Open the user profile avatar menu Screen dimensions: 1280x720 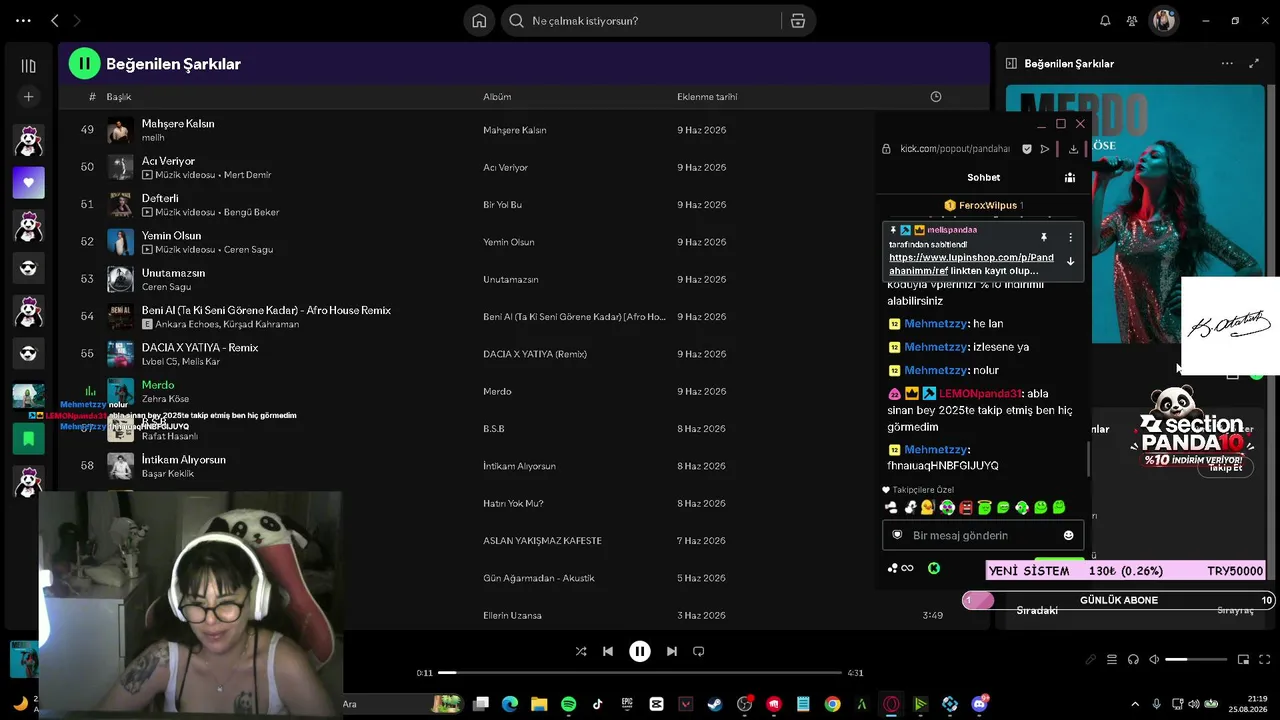[x=1163, y=21]
